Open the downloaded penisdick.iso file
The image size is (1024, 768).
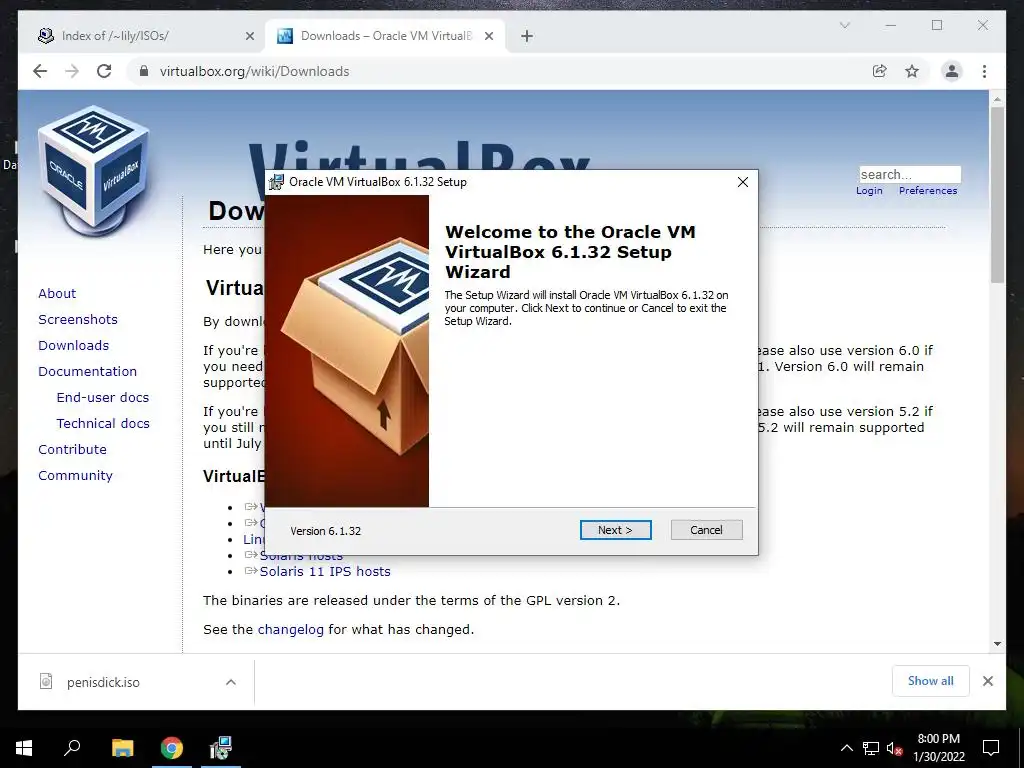coord(103,682)
